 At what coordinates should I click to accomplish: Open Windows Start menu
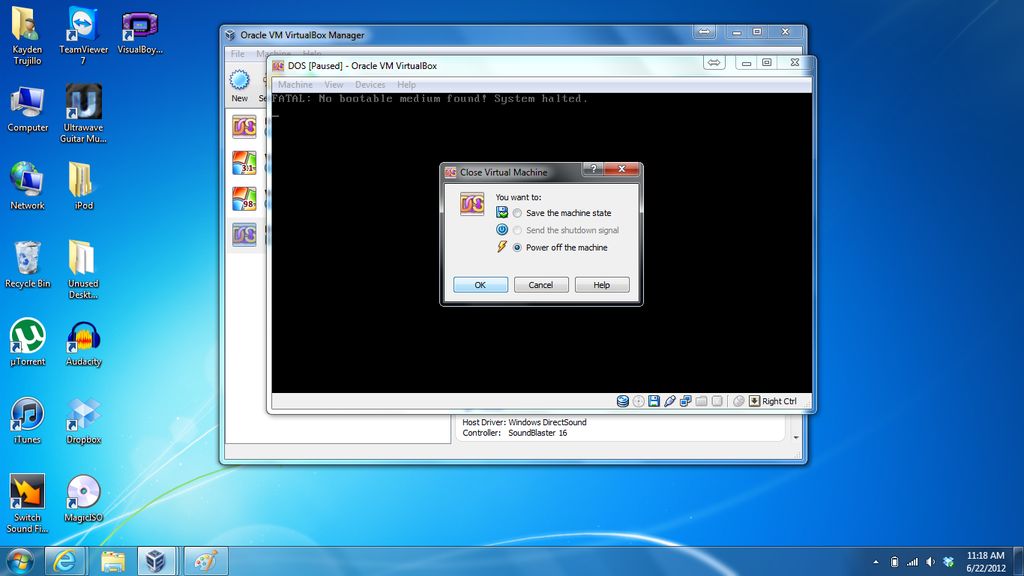pyautogui.click(x=20, y=561)
